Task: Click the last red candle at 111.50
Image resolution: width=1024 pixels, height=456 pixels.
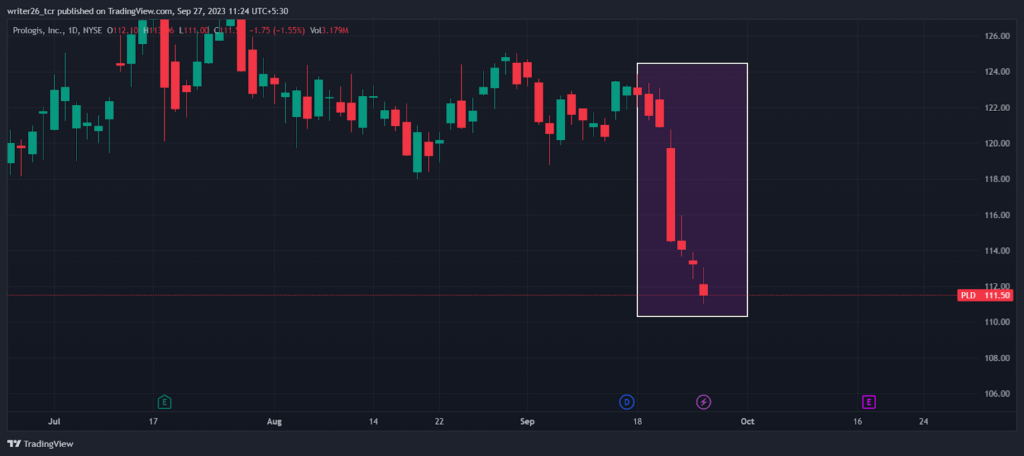Action: 703,289
